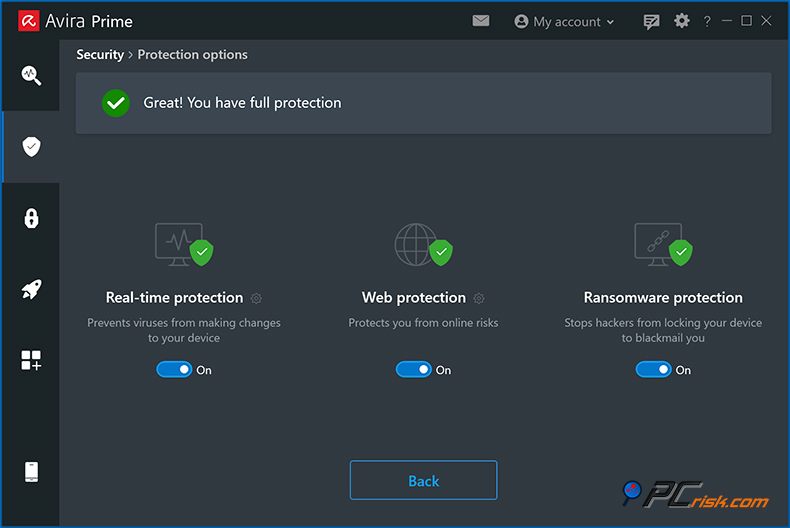This screenshot has width=790, height=528.
Task: Turn off Real-time protection toggle
Action: tap(174, 370)
